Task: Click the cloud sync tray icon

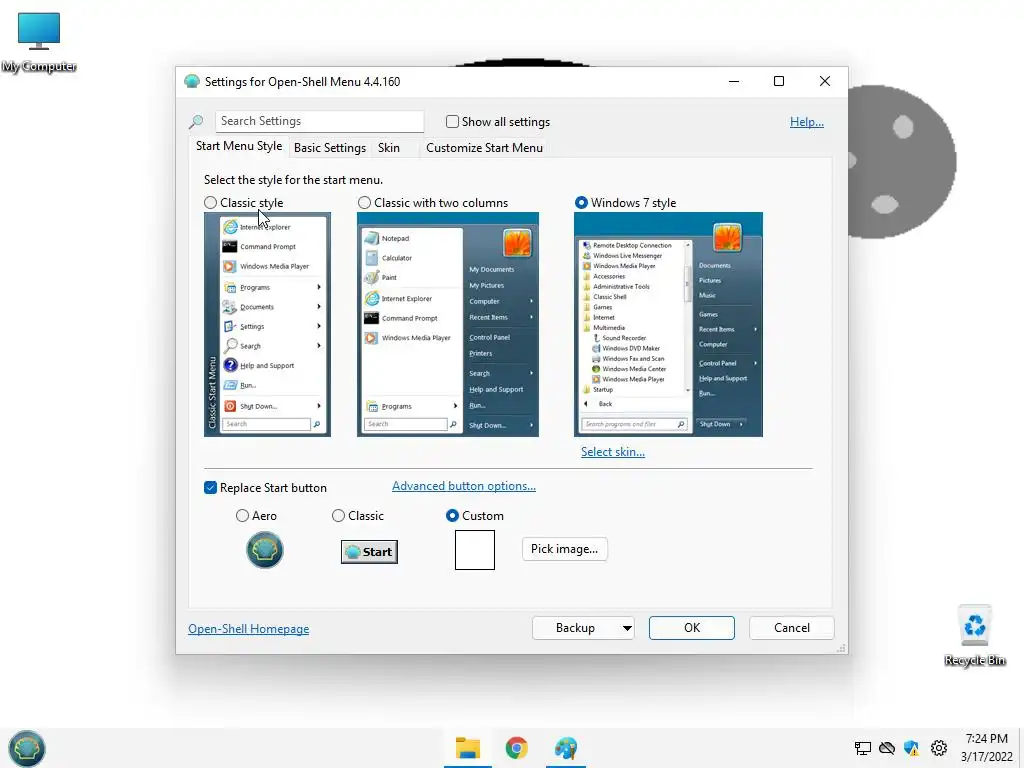Action: click(x=887, y=748)
